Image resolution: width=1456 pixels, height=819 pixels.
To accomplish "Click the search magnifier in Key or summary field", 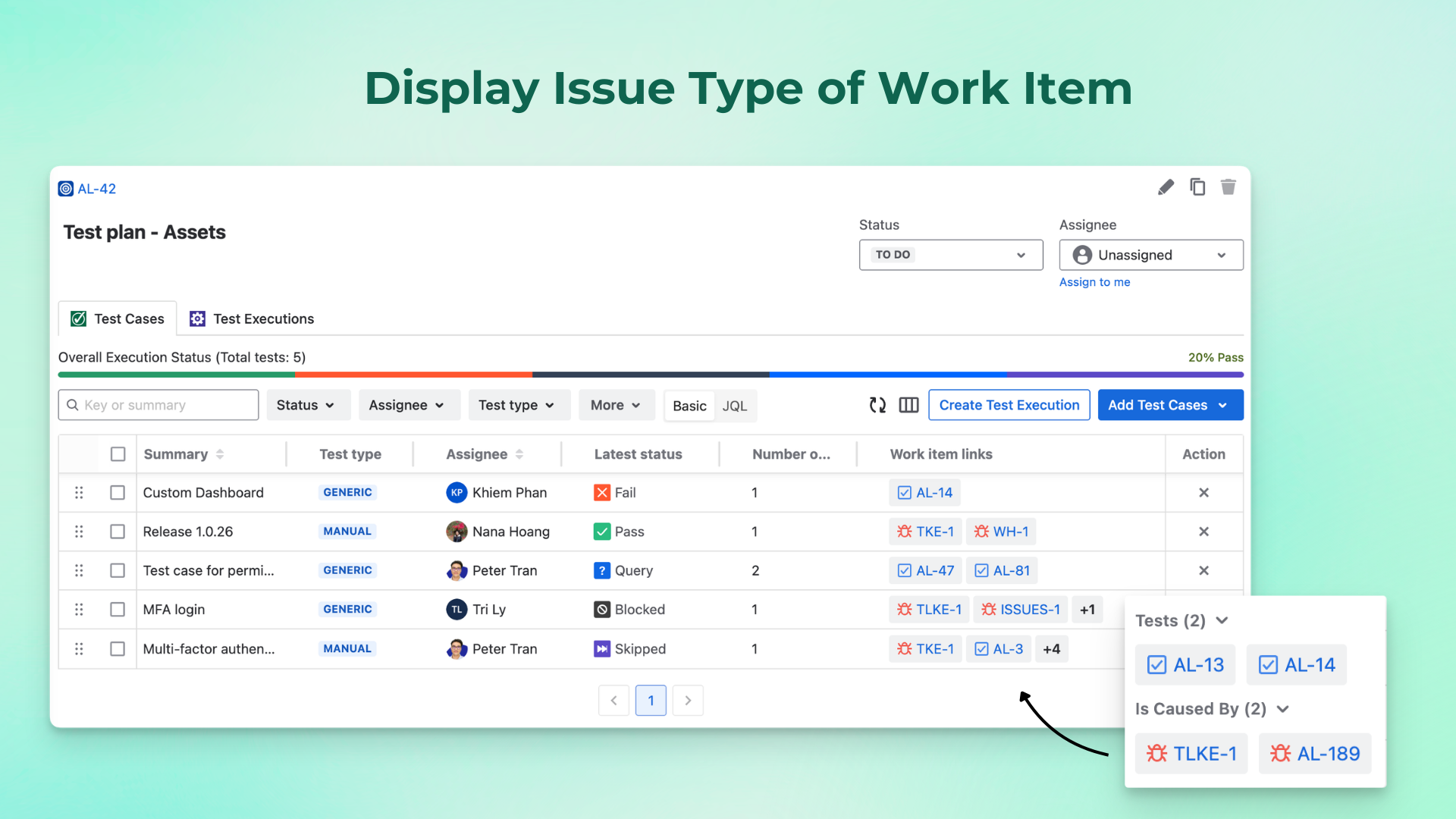I will pos(72,405).
